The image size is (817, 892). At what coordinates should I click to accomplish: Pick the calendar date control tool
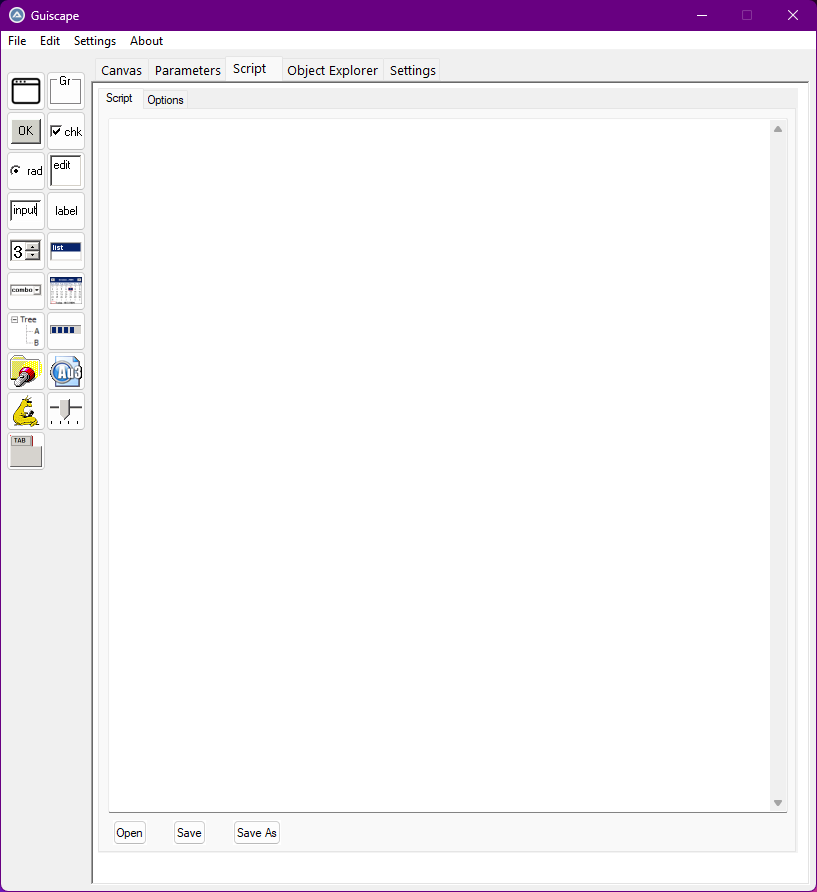coord(66,291)
